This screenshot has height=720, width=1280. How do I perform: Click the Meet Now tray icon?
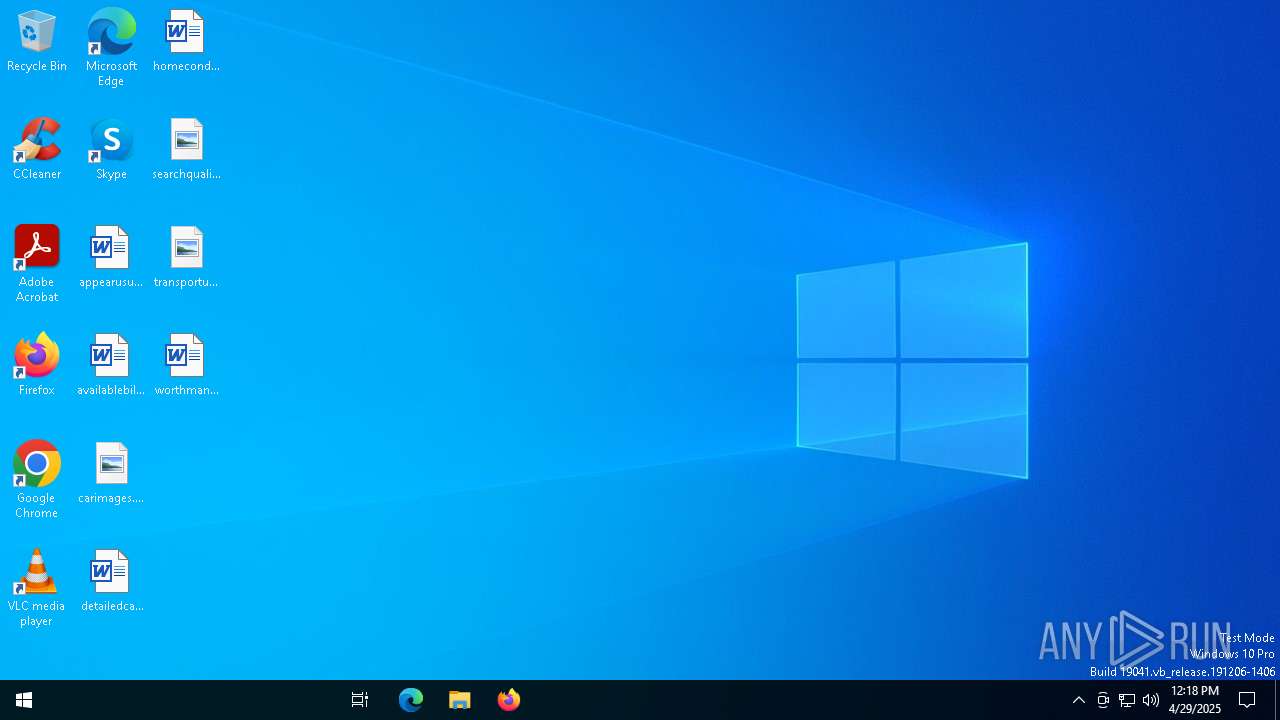click(1103, 700)
